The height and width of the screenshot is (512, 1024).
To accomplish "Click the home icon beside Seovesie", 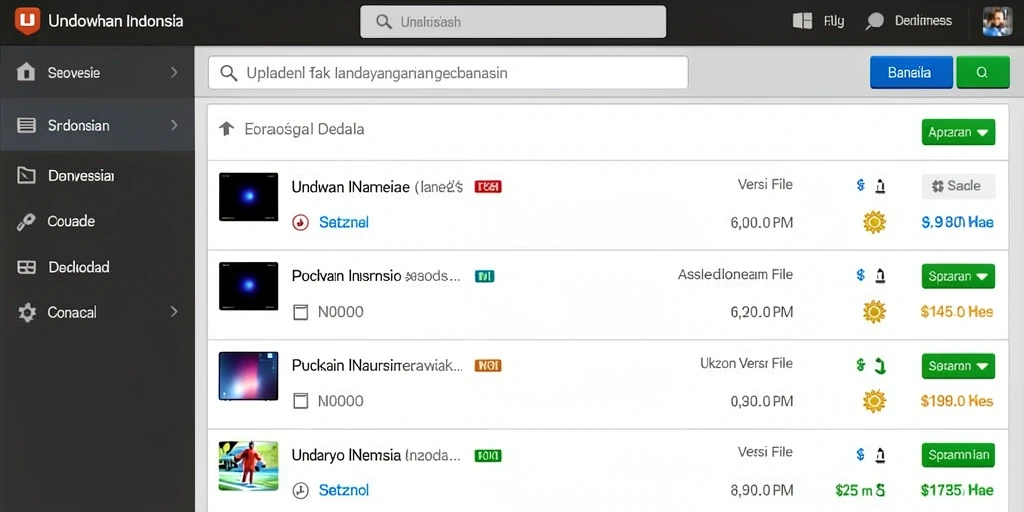I will pyautogui.click(x=25, y=72).
